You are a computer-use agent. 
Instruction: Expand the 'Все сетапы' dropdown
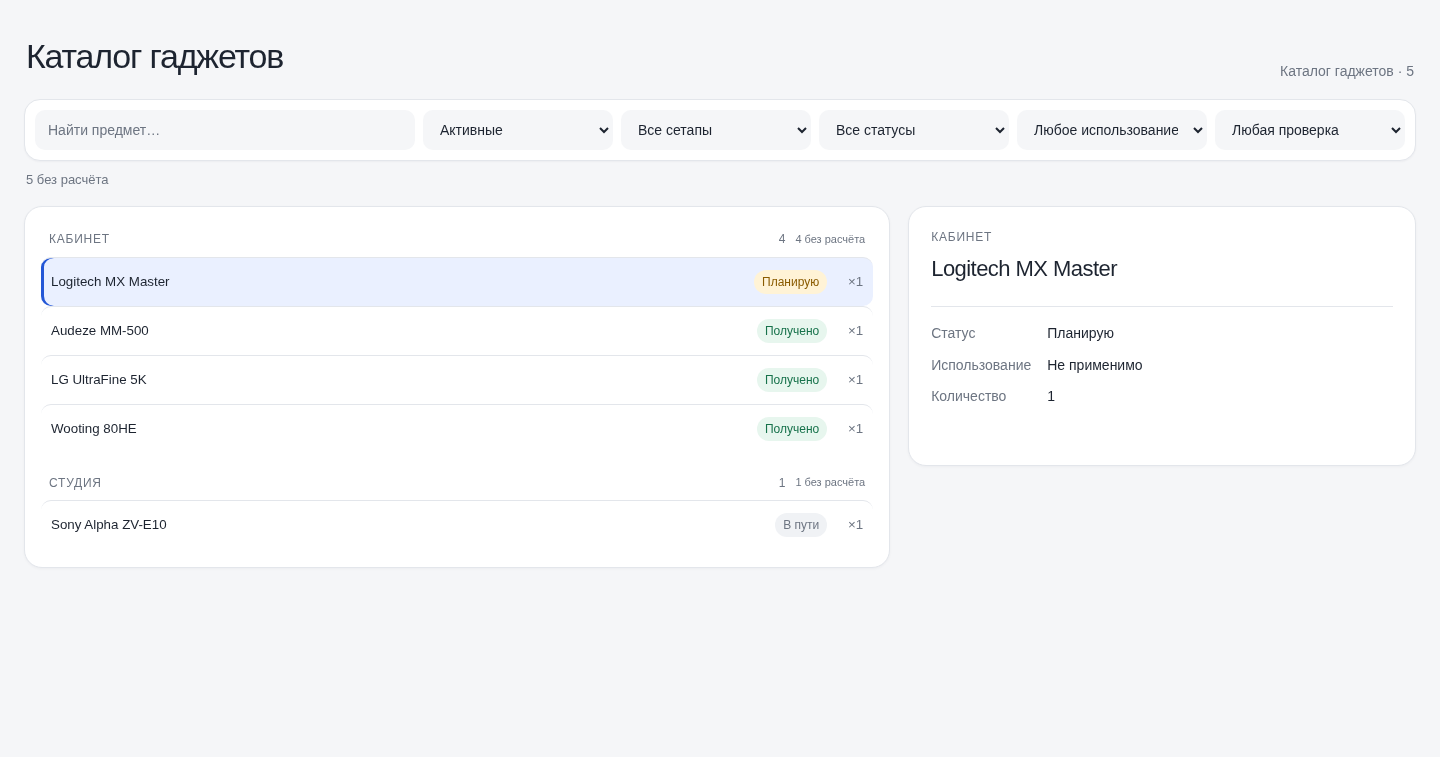point(716,130)
